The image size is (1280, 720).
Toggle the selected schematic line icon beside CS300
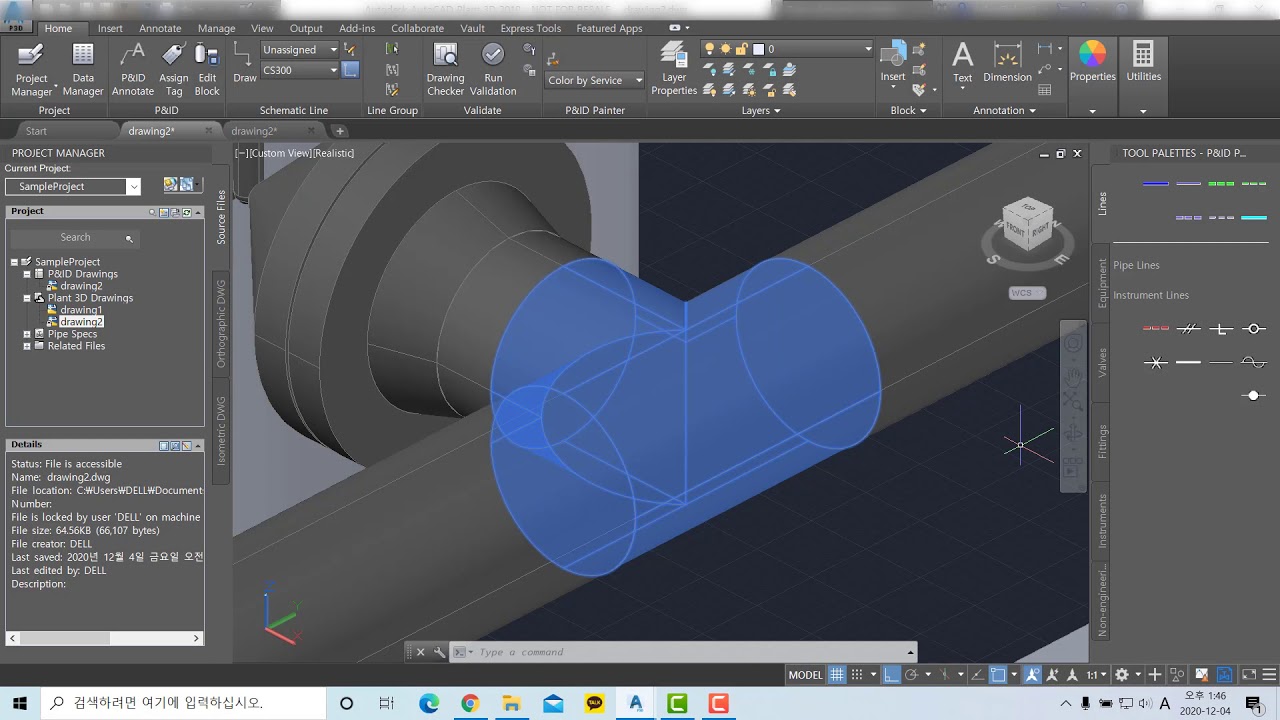point(350,70)
